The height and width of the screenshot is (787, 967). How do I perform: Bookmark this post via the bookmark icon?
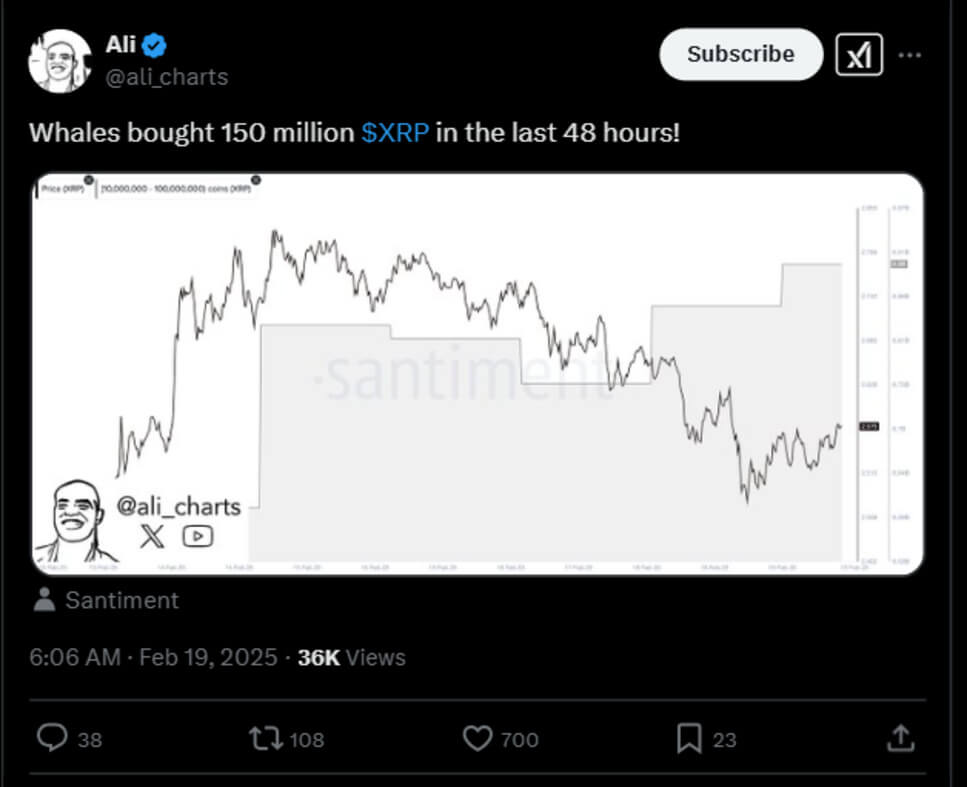click(x=689, y=738)
